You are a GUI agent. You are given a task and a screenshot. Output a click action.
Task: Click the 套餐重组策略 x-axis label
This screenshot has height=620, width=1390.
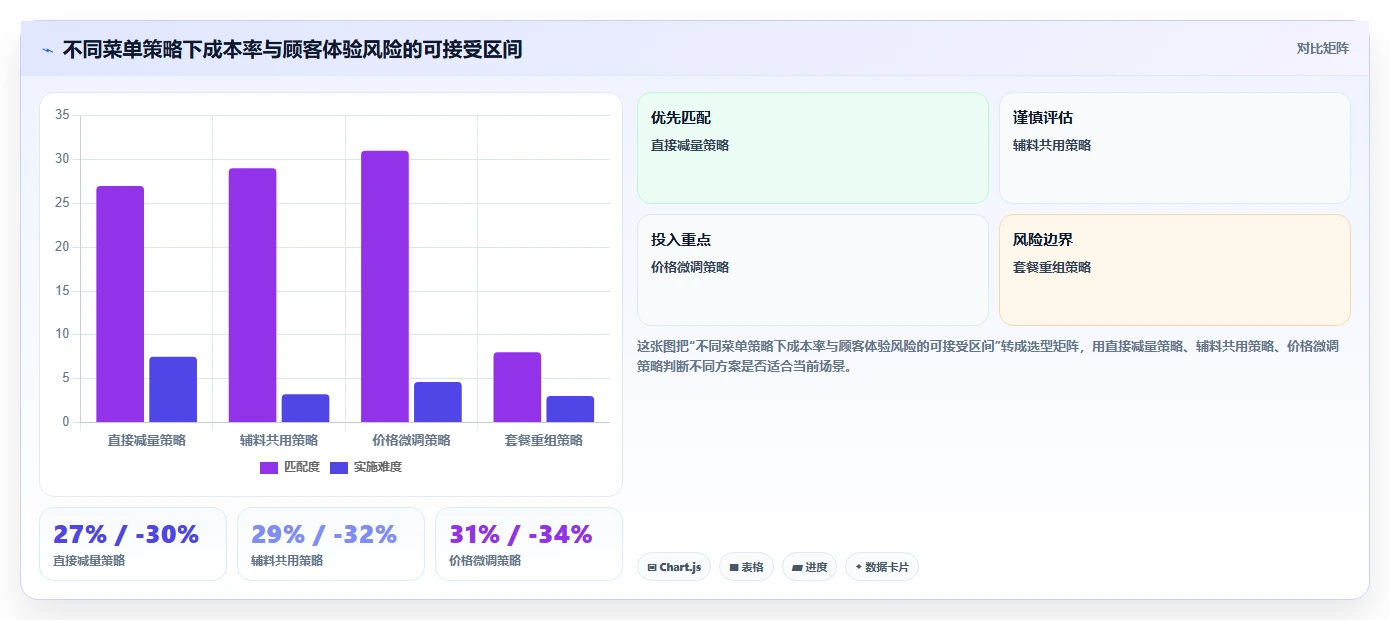(x=544, y=440)
